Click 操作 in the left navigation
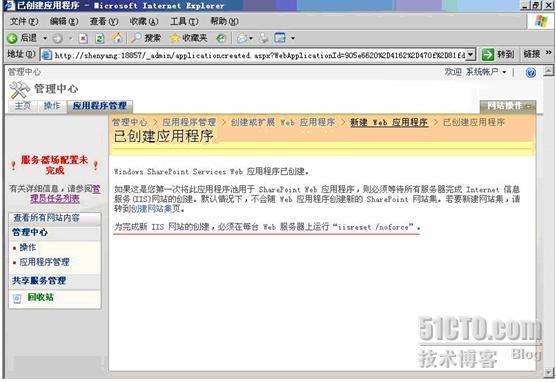Image resolution: width=556 pixels, height=382 pixels. [27, 248]
